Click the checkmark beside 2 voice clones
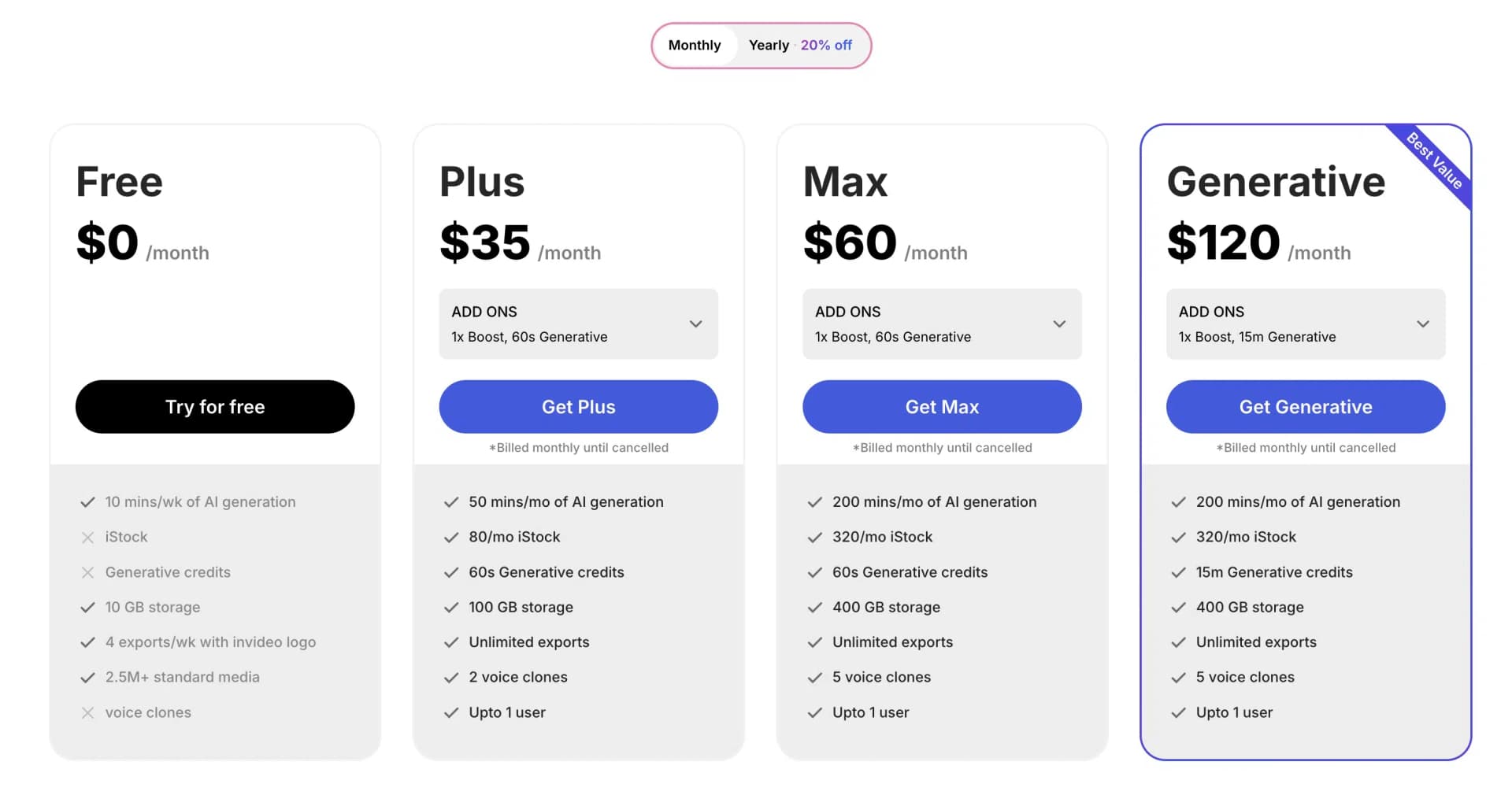The width and height of the screenshot is (1512, 795). tap(450, 677)
